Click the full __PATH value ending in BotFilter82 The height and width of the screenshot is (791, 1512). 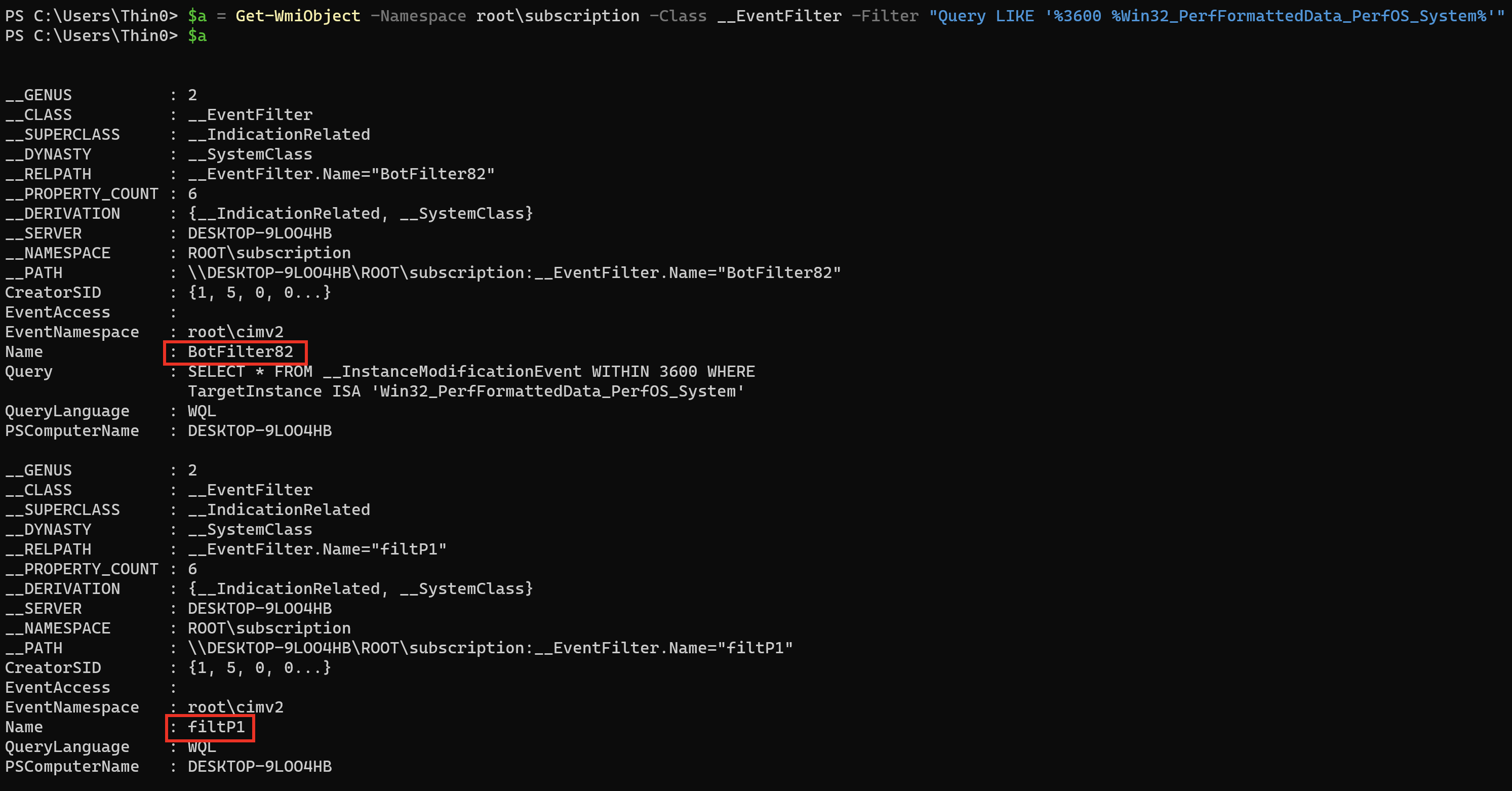point(514,273)
